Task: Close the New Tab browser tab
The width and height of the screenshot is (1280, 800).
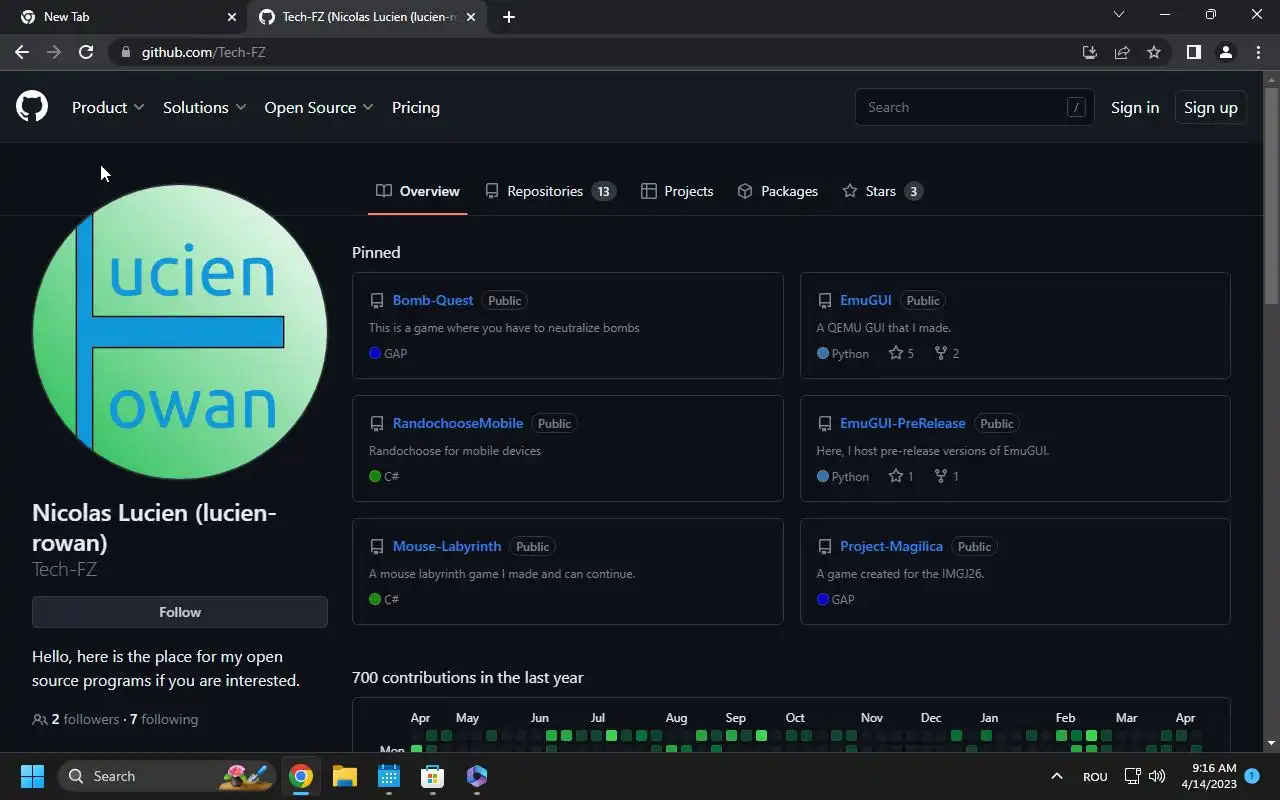Action: [232, 17]
